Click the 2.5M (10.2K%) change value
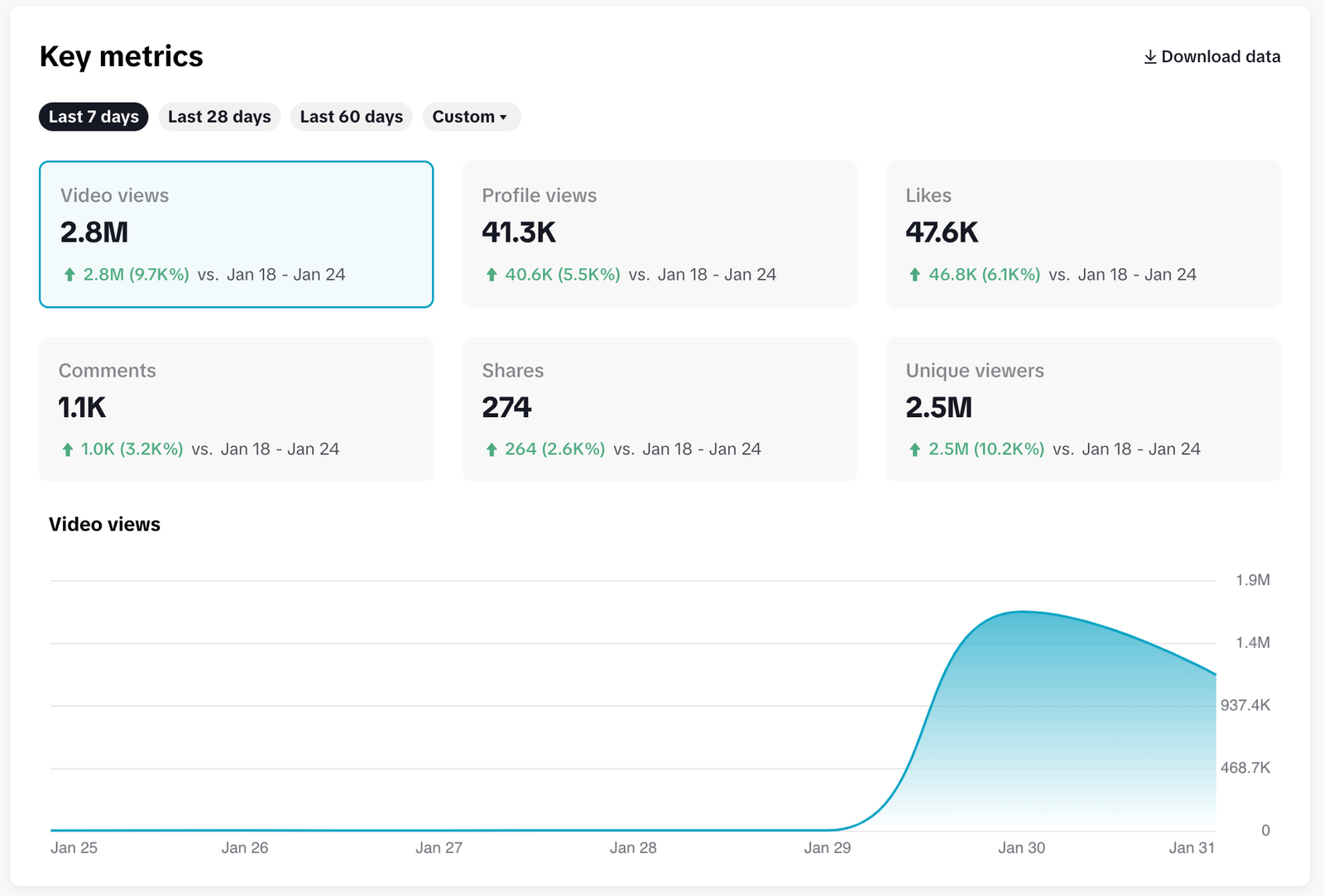Viewport: 1324px width, 896px height. pos(986,449)
